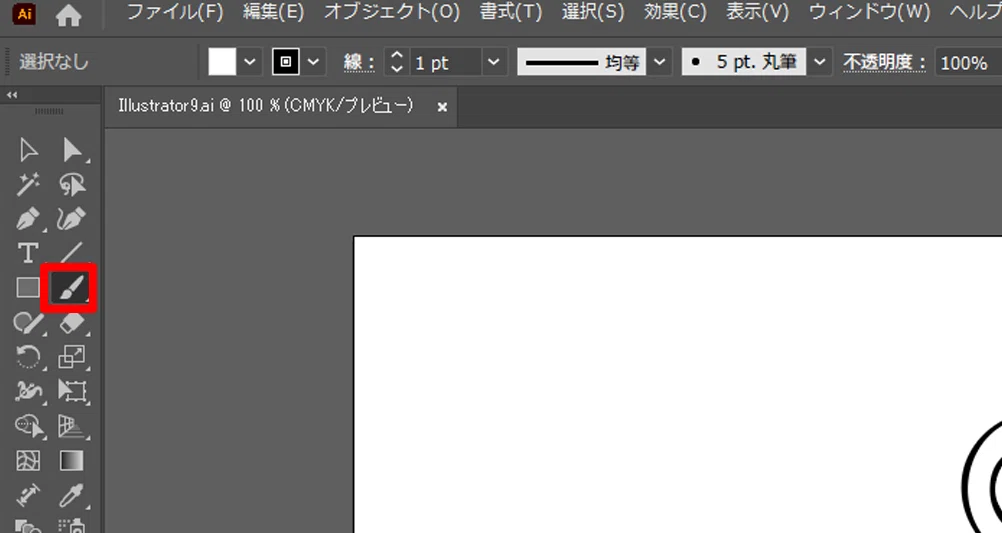Viewport: 1002px width, 533px height.
Task: Click the black stroke color swatch
Action: point(286,62)
